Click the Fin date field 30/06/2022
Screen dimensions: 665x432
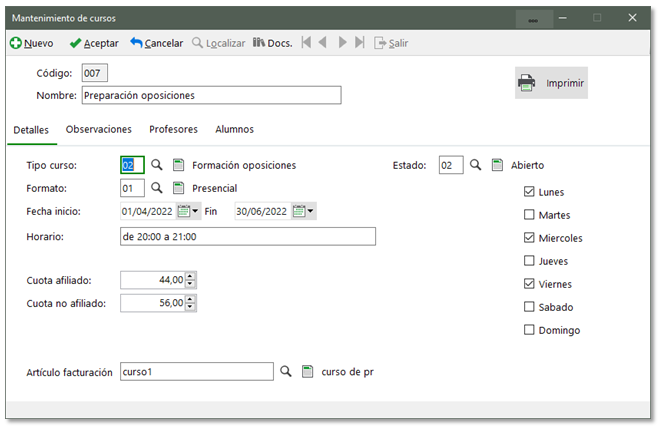coord(262,211)
